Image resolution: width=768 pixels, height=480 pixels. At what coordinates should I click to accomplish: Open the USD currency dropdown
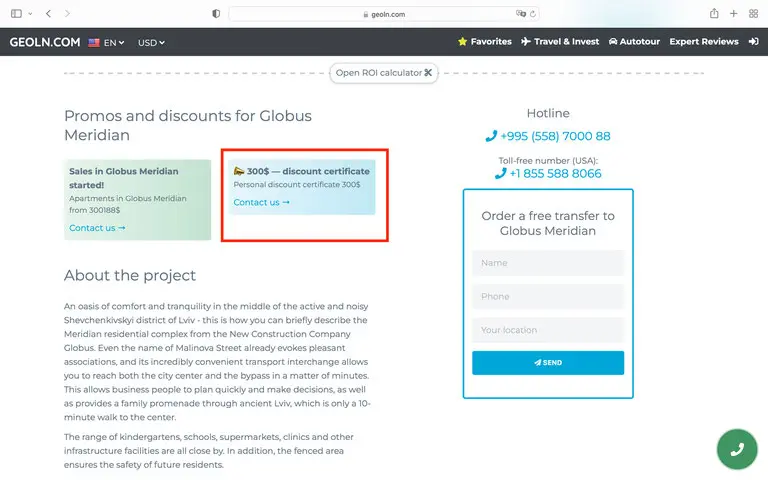click(x=151, y=42)
